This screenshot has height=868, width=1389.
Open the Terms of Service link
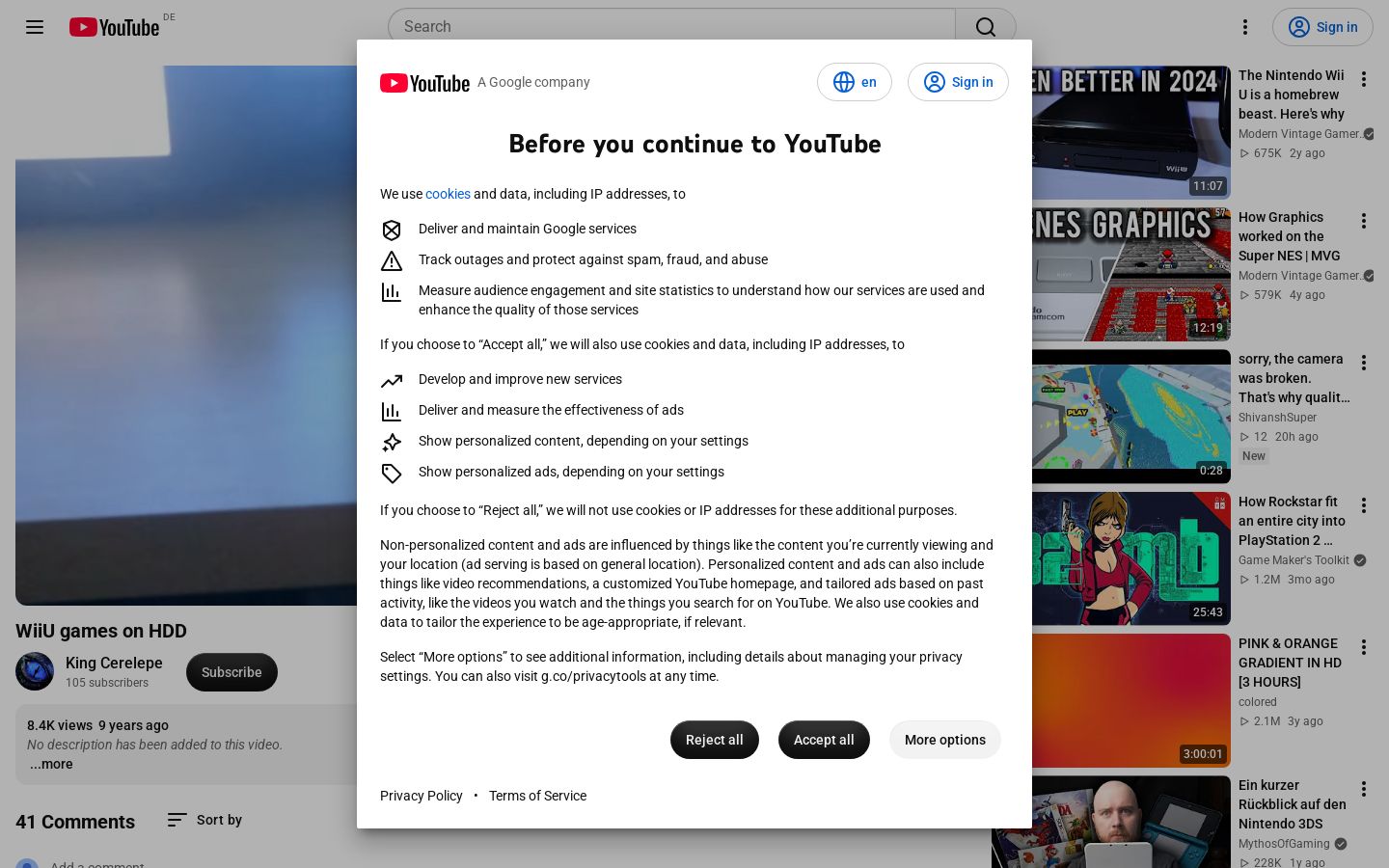pyautogui.click(x=537, y=796)
